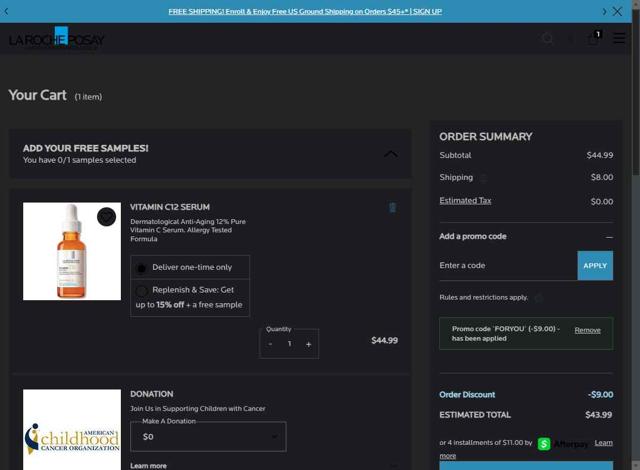Click the DONATION heading
This screenshot has width=640, height=470.
[x=151, y=394]
